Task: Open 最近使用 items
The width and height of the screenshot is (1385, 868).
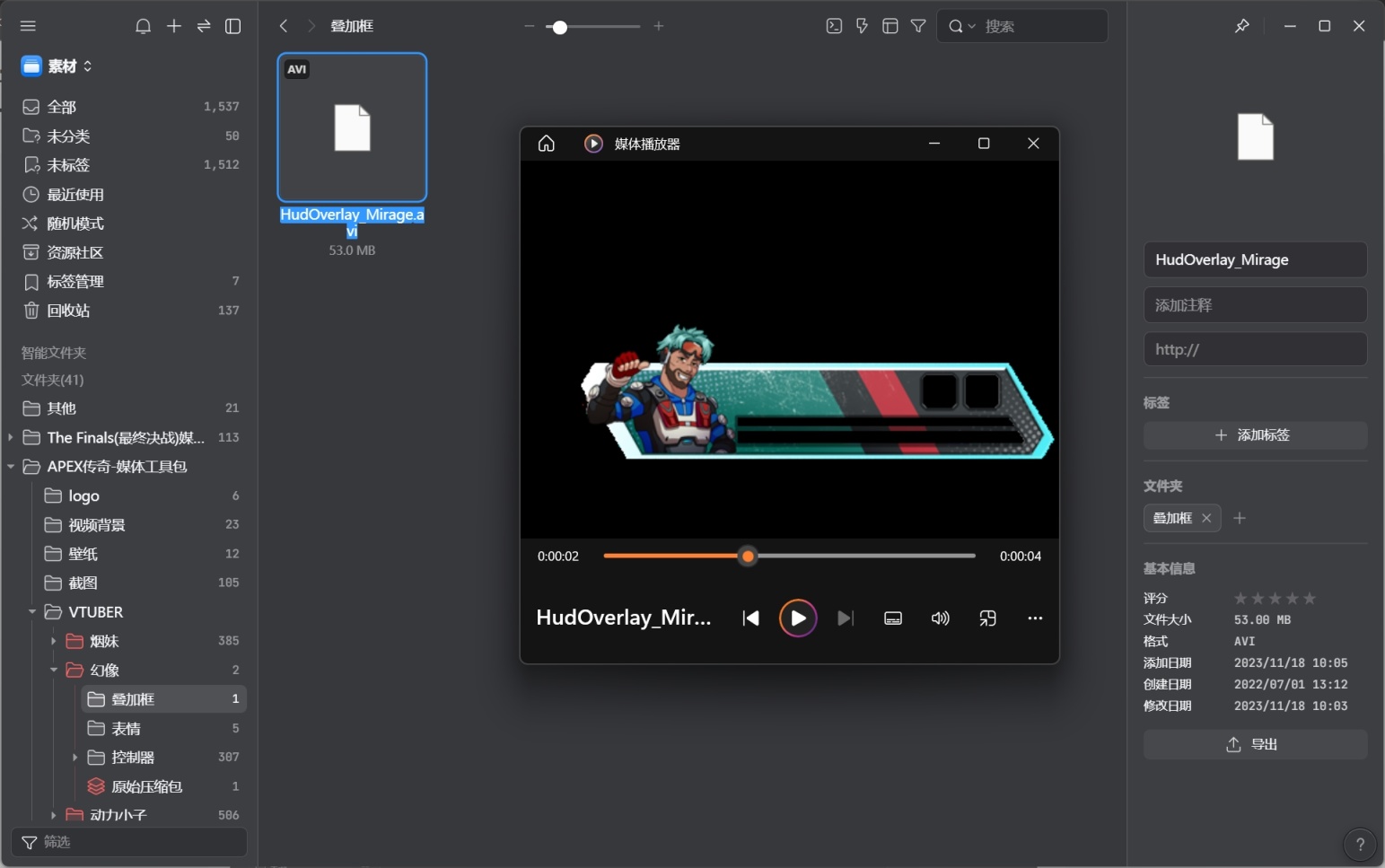Action: 130,194
